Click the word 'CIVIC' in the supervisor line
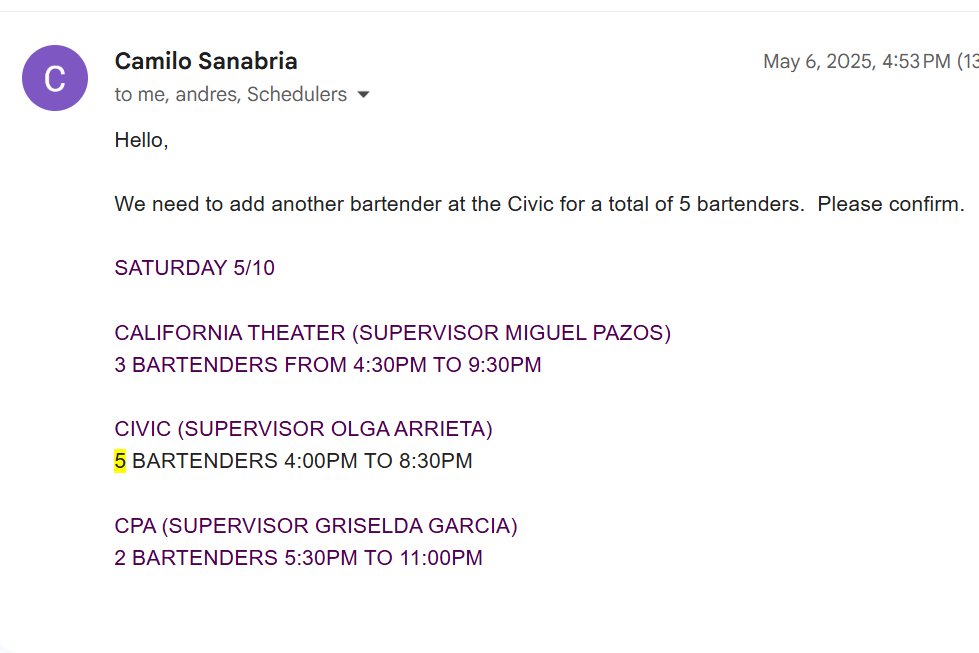 [x=143, y=429]
